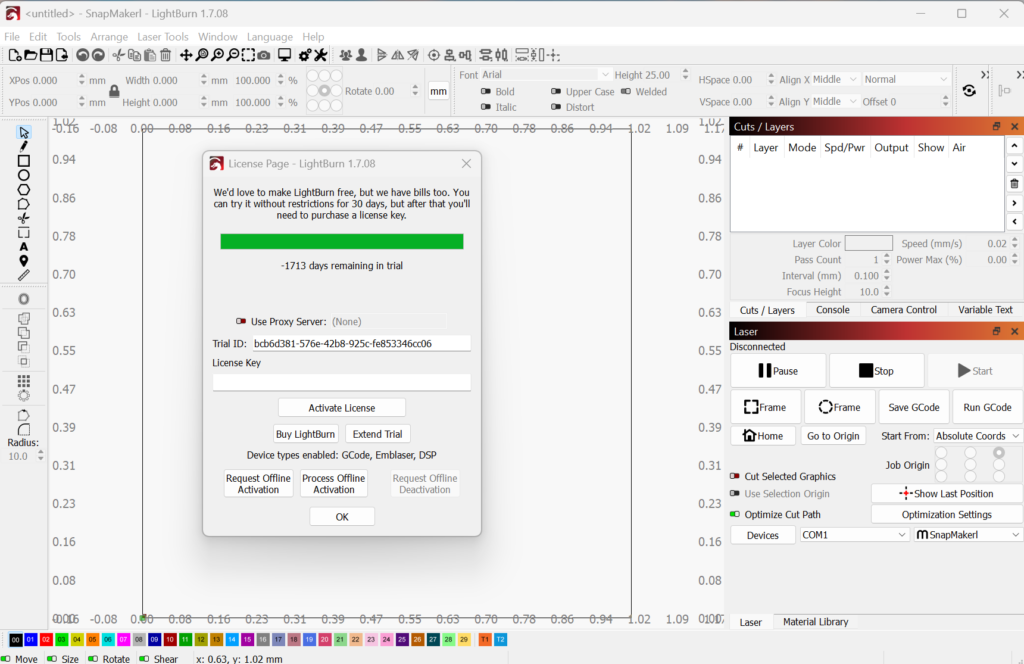Pick the Rectangle drawing tool
The height and width of the screenshot is (664, 1024).
pos(24,161)
